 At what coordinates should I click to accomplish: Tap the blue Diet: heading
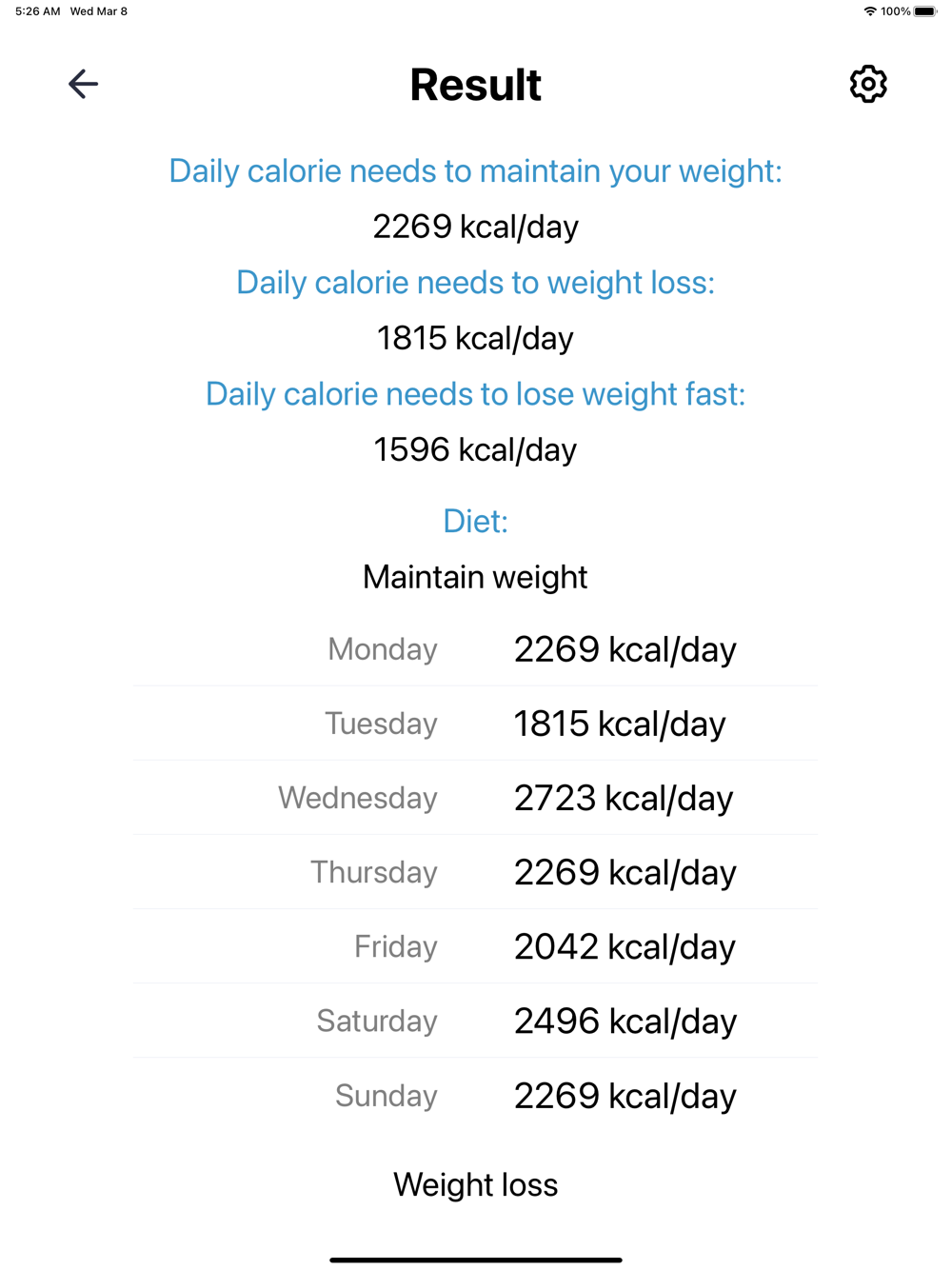tap(475, 521)
